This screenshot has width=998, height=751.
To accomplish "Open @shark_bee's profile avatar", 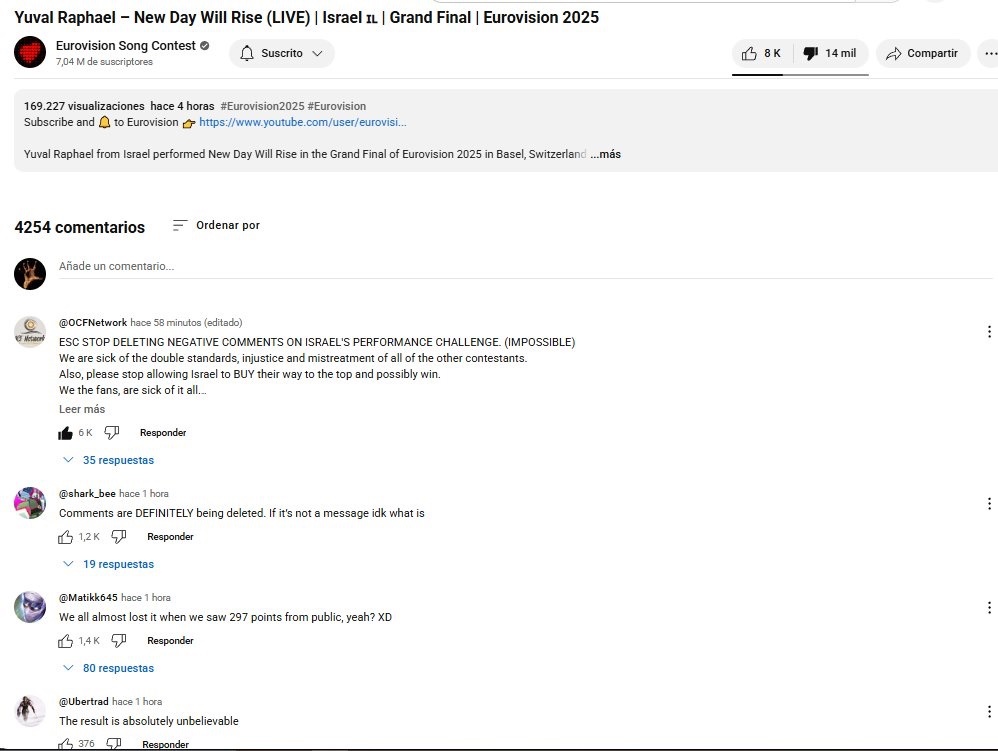I will pos(30,503).
